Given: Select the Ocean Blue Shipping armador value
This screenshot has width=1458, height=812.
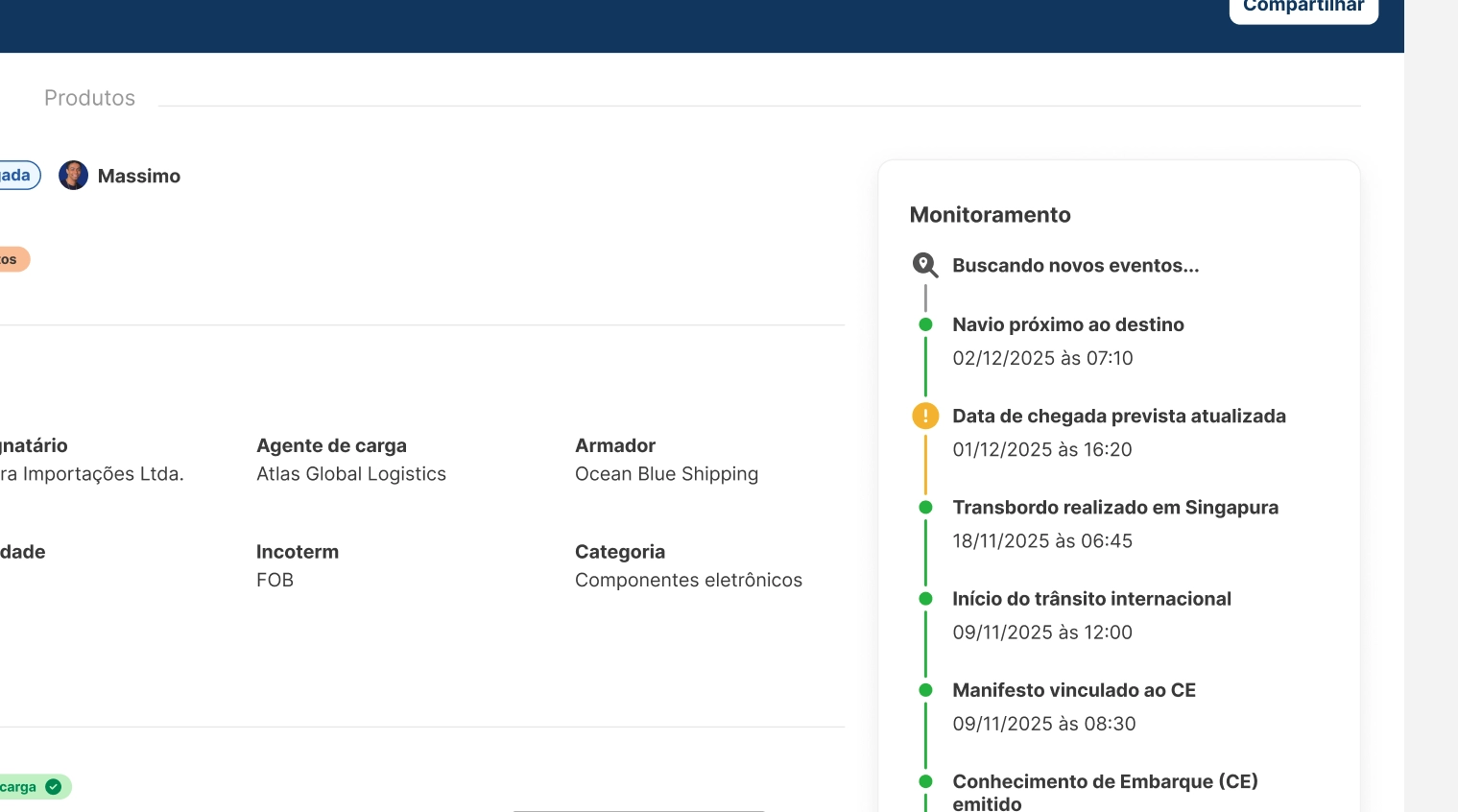Looking at the screenshot, I should [666, 474].
